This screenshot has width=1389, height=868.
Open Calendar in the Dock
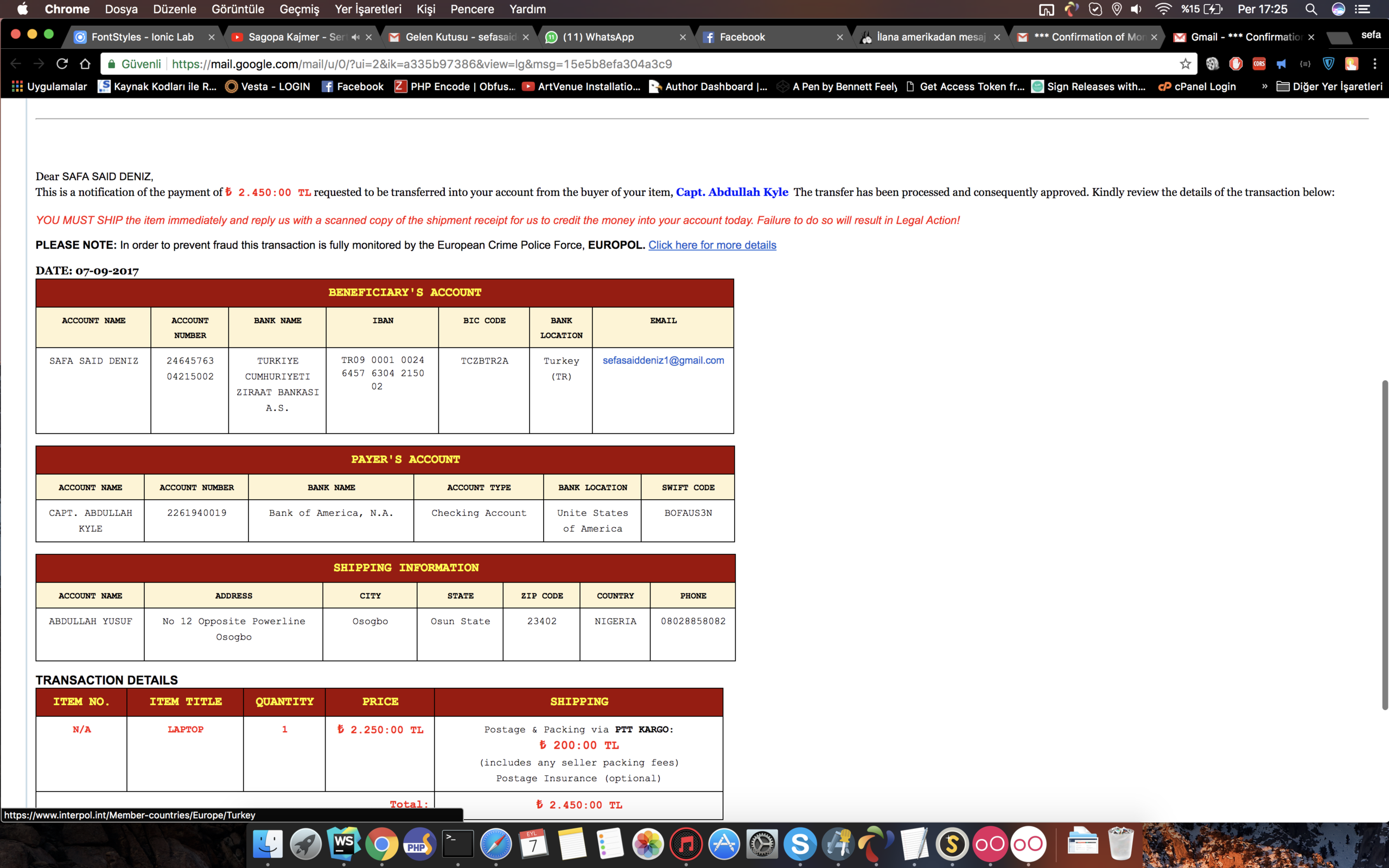tap(534, 845)
